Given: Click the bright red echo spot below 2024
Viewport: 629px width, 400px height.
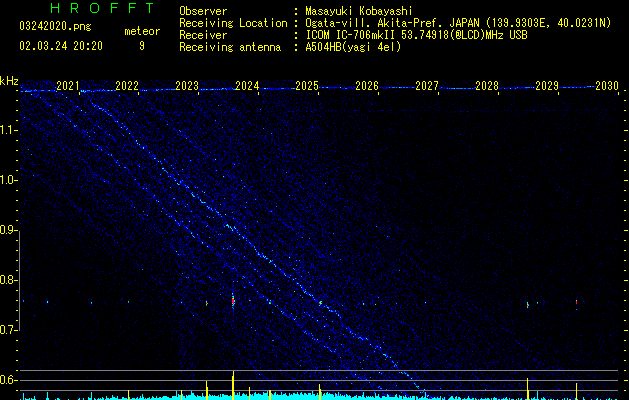Looking at the screenshot, I should (233, 301).
